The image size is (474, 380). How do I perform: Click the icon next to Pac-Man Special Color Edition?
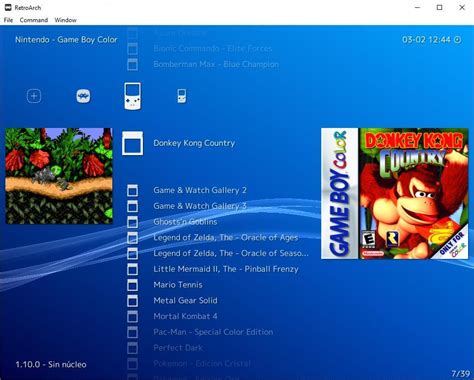132,332
